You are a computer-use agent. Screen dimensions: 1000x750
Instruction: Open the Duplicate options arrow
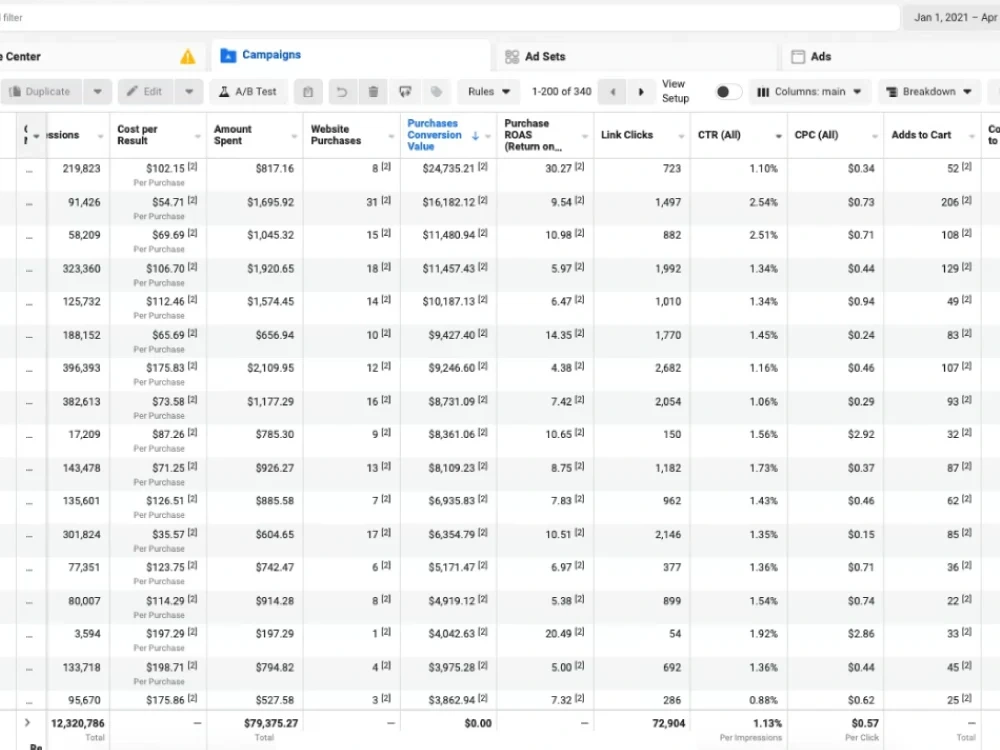point(97,92)
